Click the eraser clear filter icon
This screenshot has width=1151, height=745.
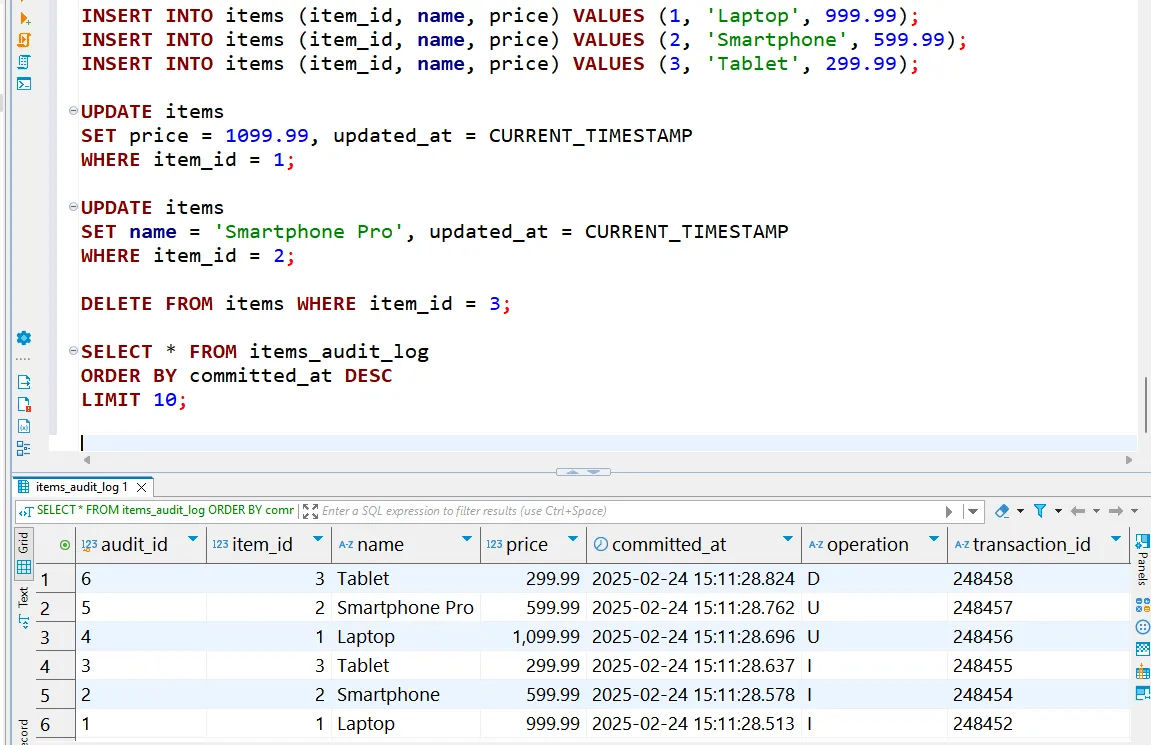point(1002,511)
